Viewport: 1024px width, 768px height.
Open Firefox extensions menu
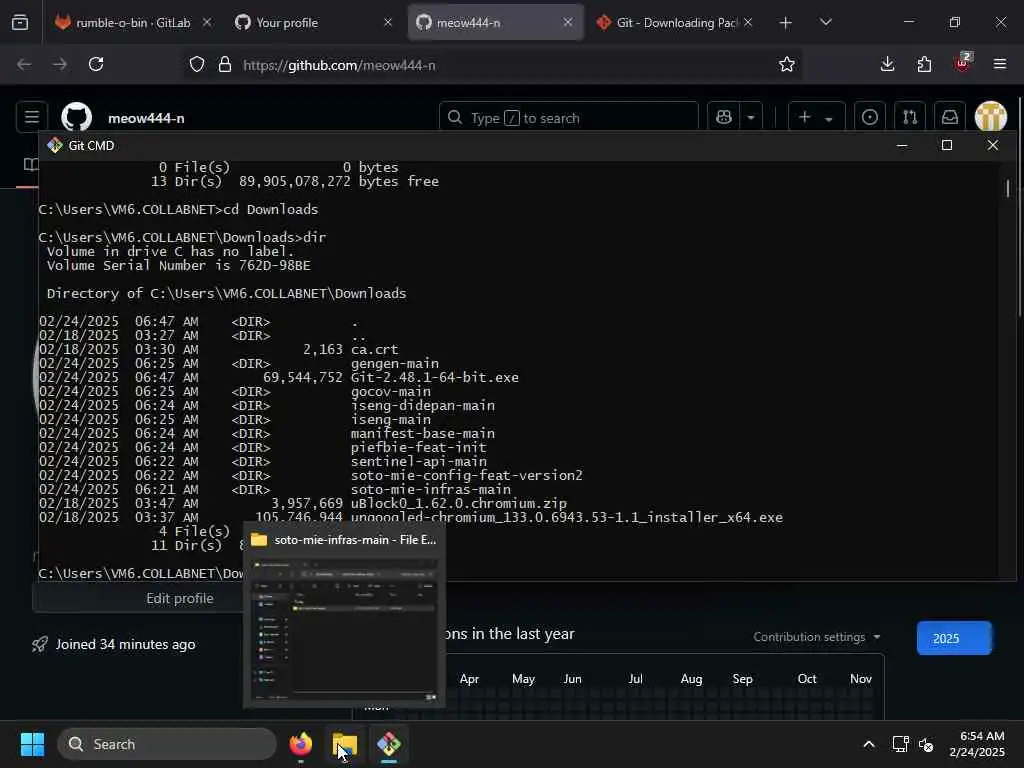tap(924, 64)
